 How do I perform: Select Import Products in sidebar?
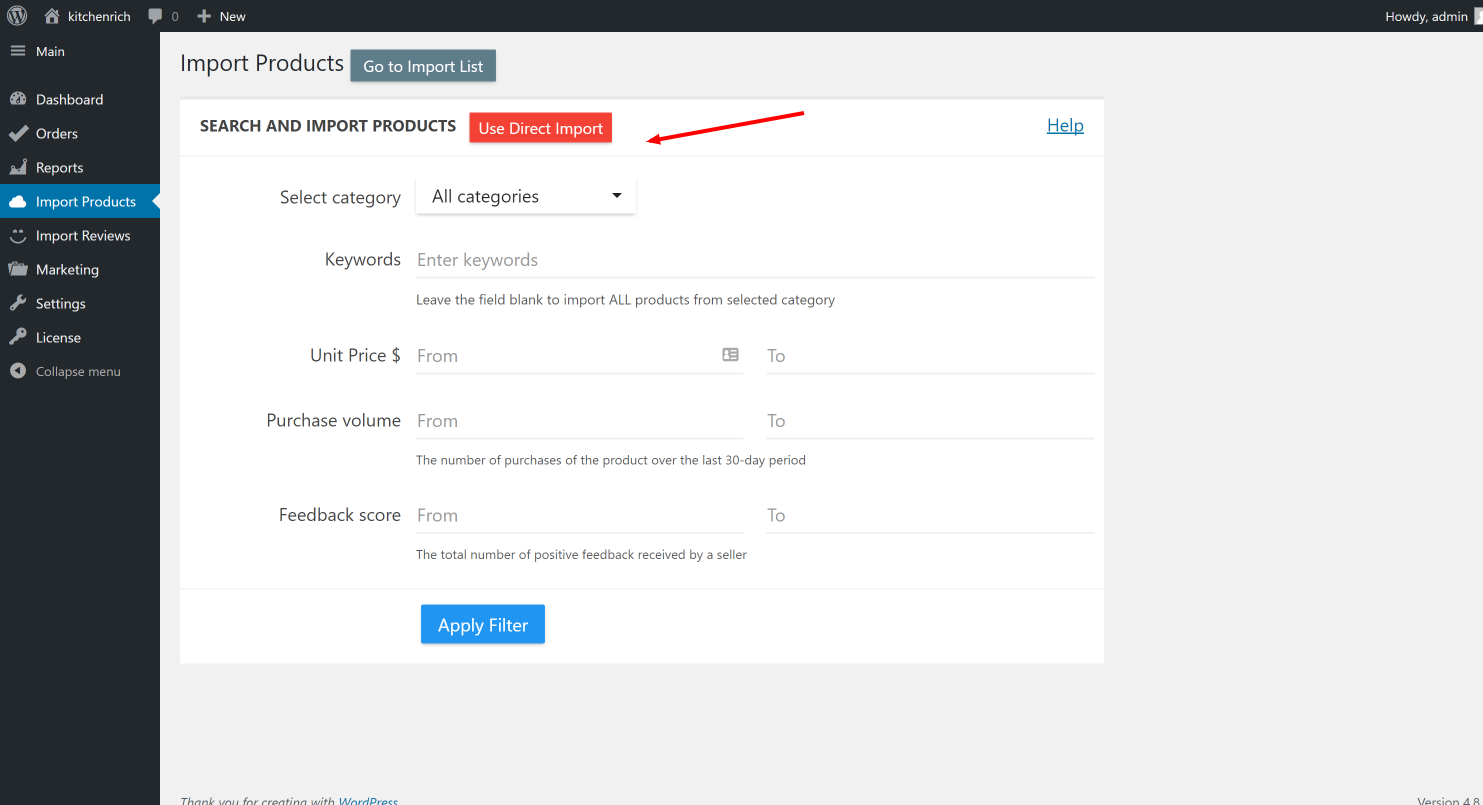tap(85, 201)
